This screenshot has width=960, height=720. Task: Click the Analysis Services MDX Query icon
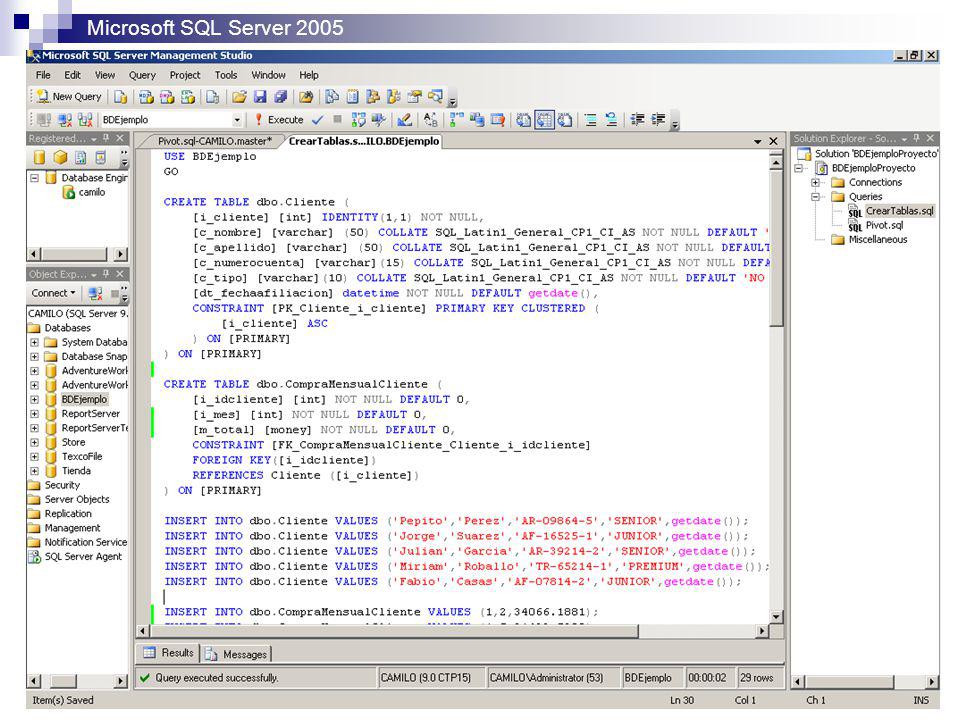146,97
